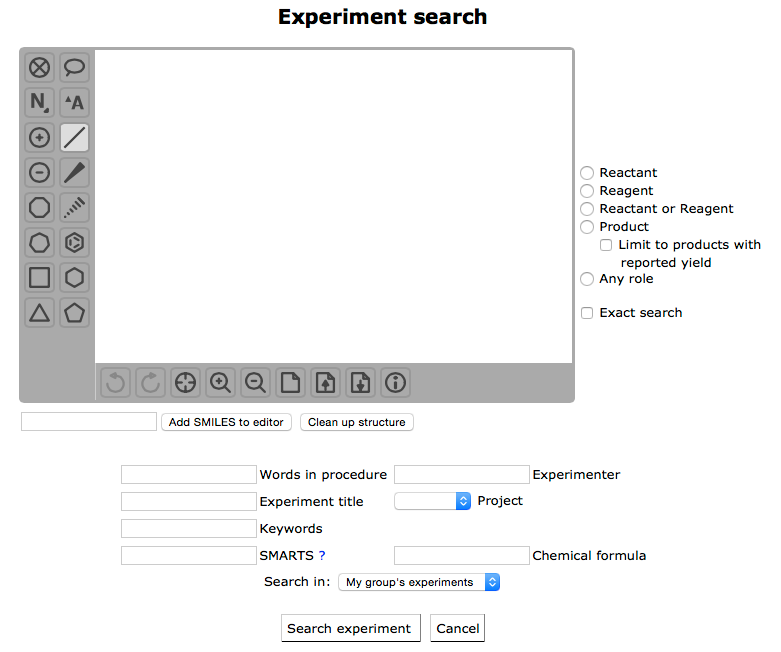Select the negative charge tool

(39, 172)
